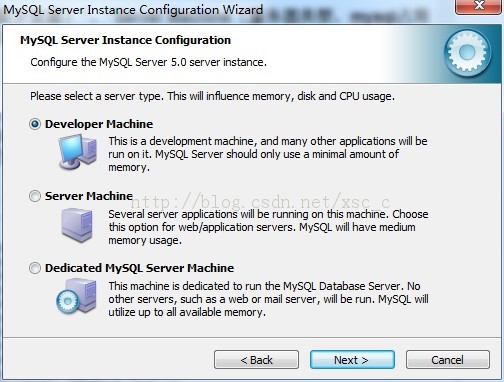Screen dimensions: 504x382
Task: Click the "Please select a server type" instruction
Action: [x=212, y=96]
